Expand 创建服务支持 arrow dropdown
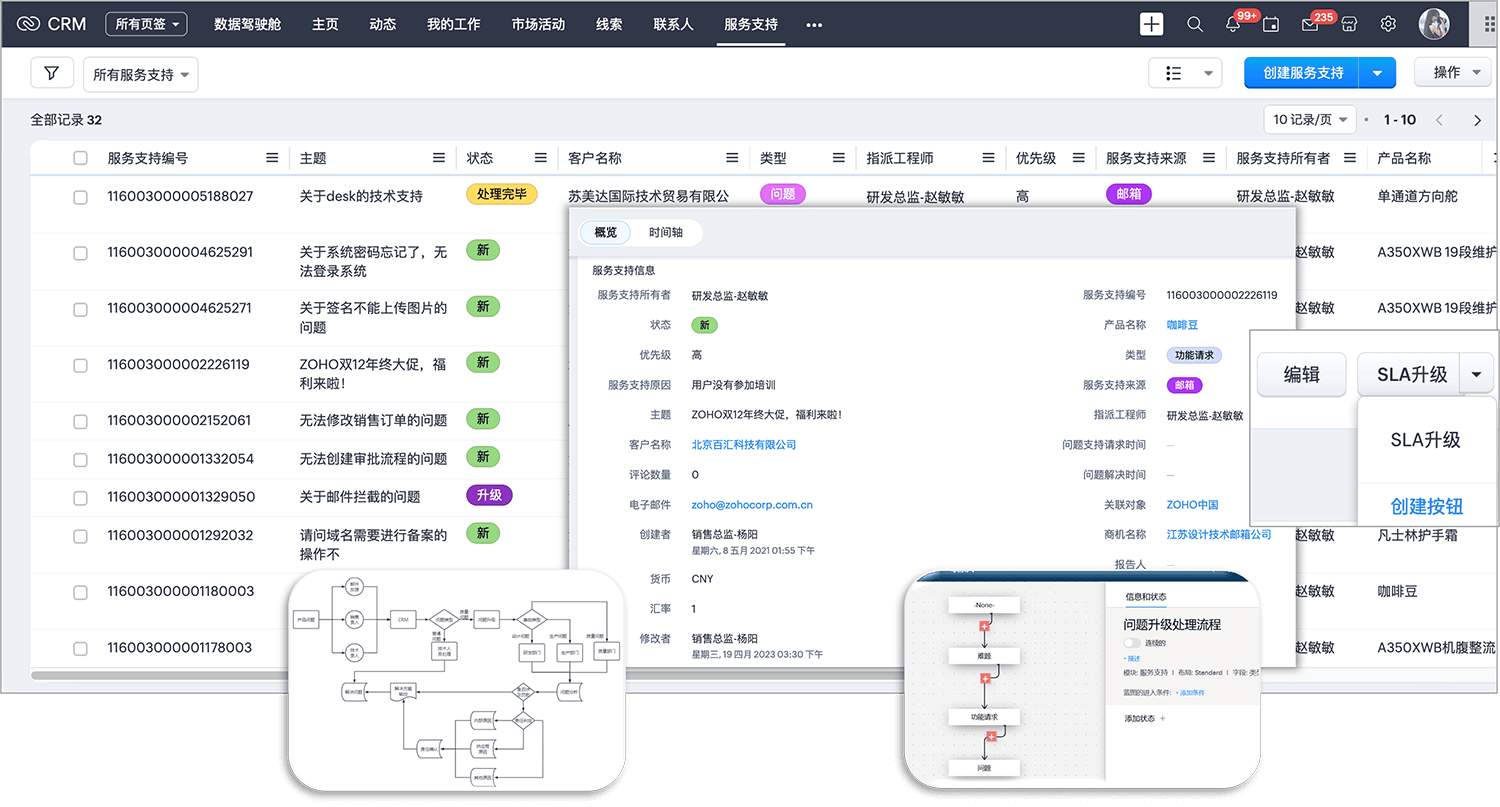 click(1377, 73)
